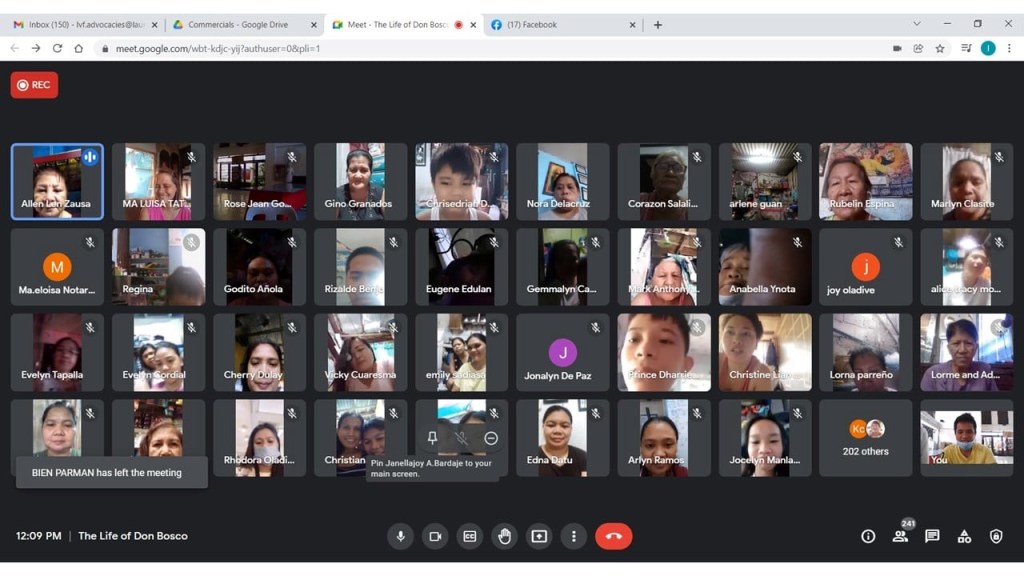
Task: Open the Activities panel icon
Action: point(964,536)
